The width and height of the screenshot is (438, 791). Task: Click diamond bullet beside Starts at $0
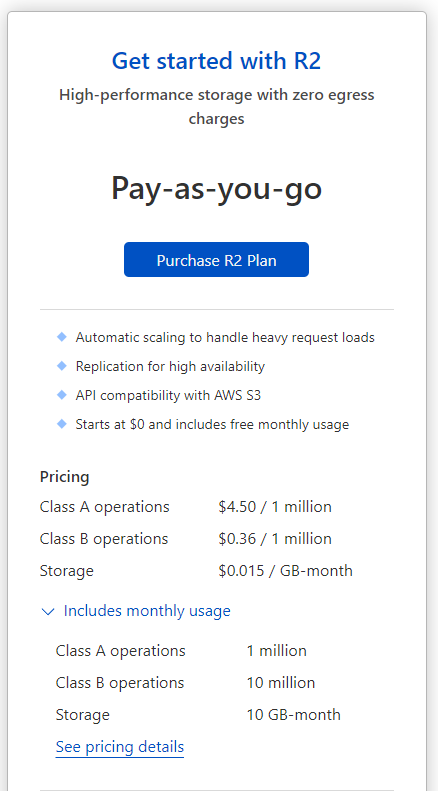(x=62, y=424)
